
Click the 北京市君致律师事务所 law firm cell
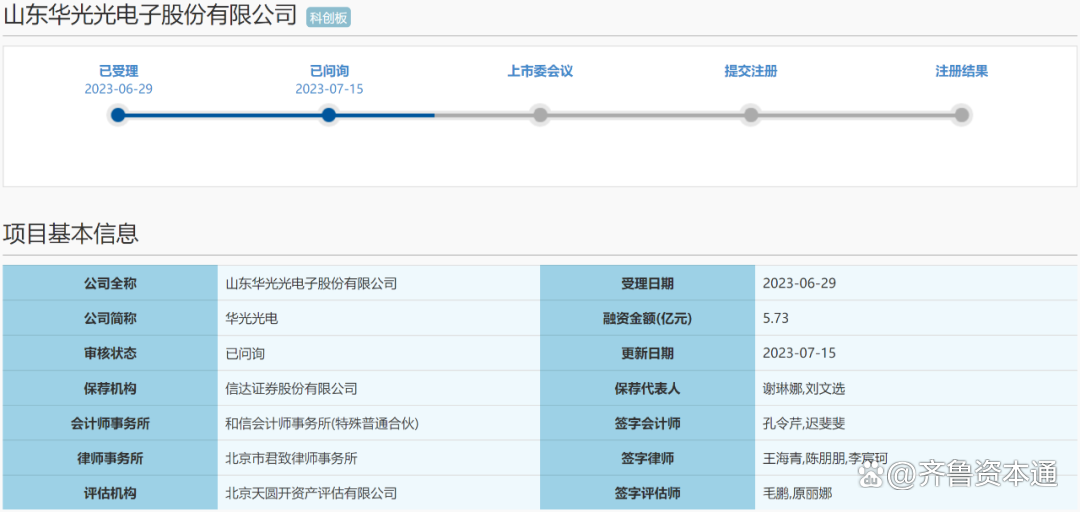[291, 458]
